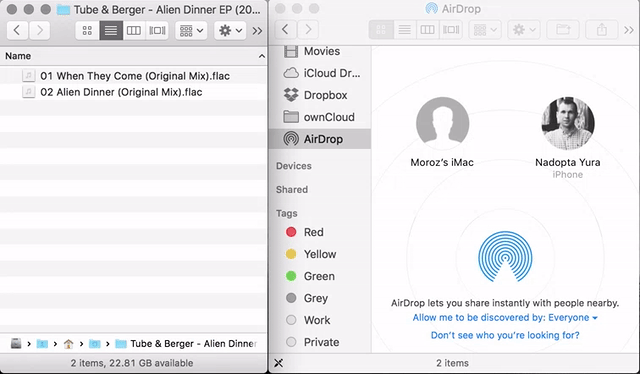Go back in Tube & Berger window

pos(17,30)
